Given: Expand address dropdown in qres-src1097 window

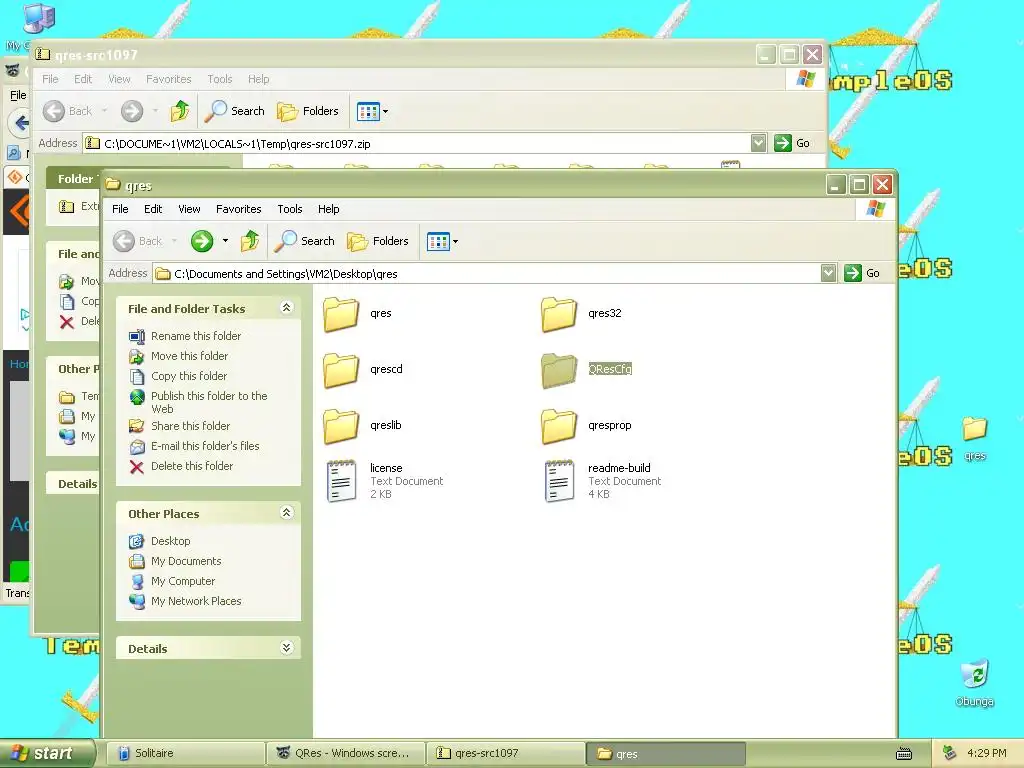Looking at the screenshot, I should 758,143.
